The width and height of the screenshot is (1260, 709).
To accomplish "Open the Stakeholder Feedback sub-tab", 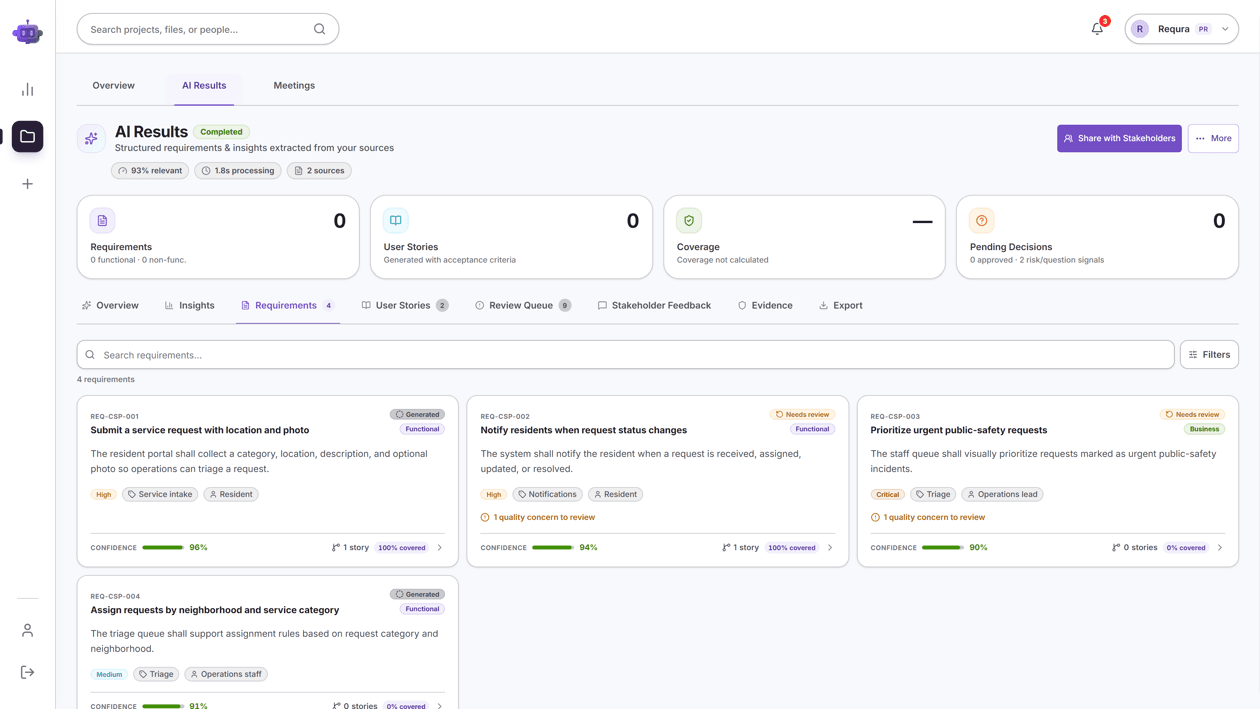I will (654, 306).
